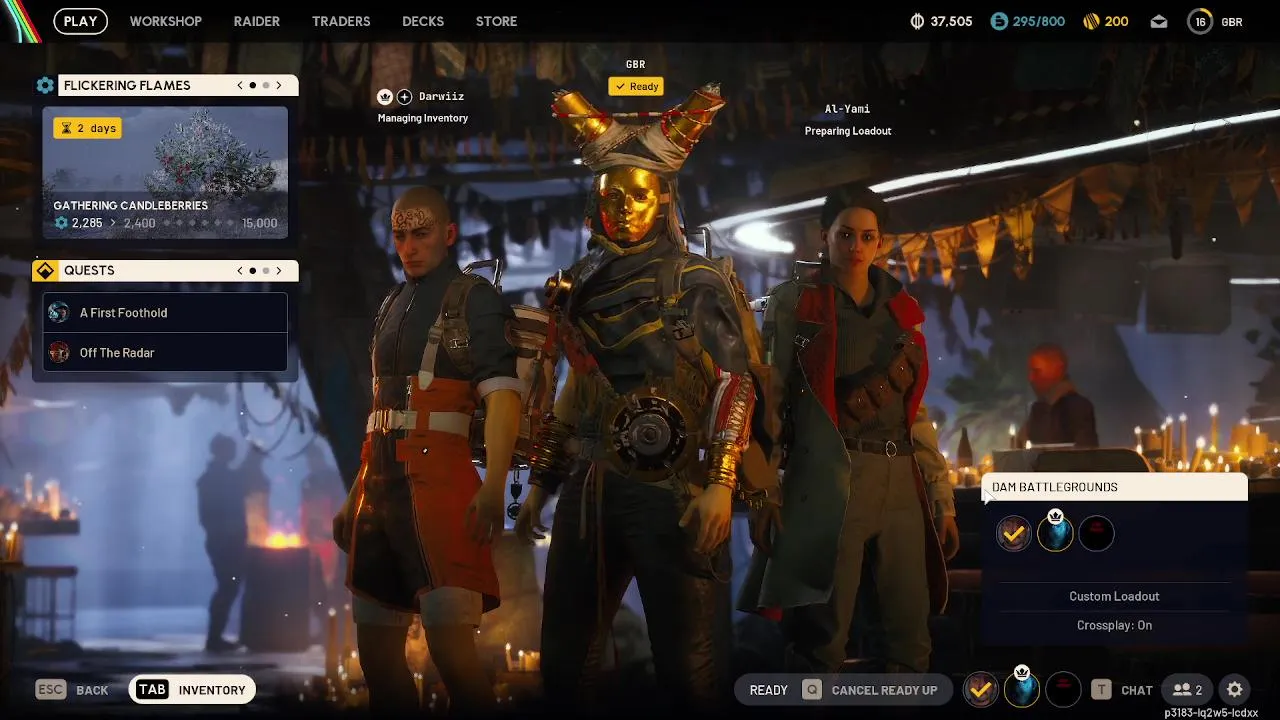Click the crowned blue squad avatar in bottom bar
Viewport: 1280px width, 720px height.
[1022, 688]
